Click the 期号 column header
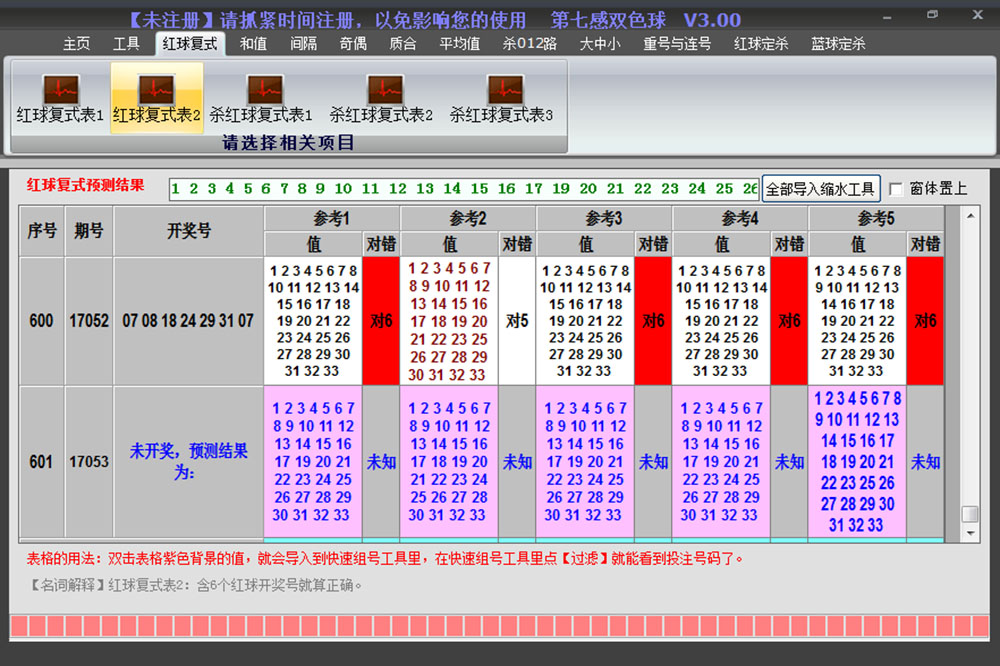The height and width of the screenshot is (666, 1000). 89,231
